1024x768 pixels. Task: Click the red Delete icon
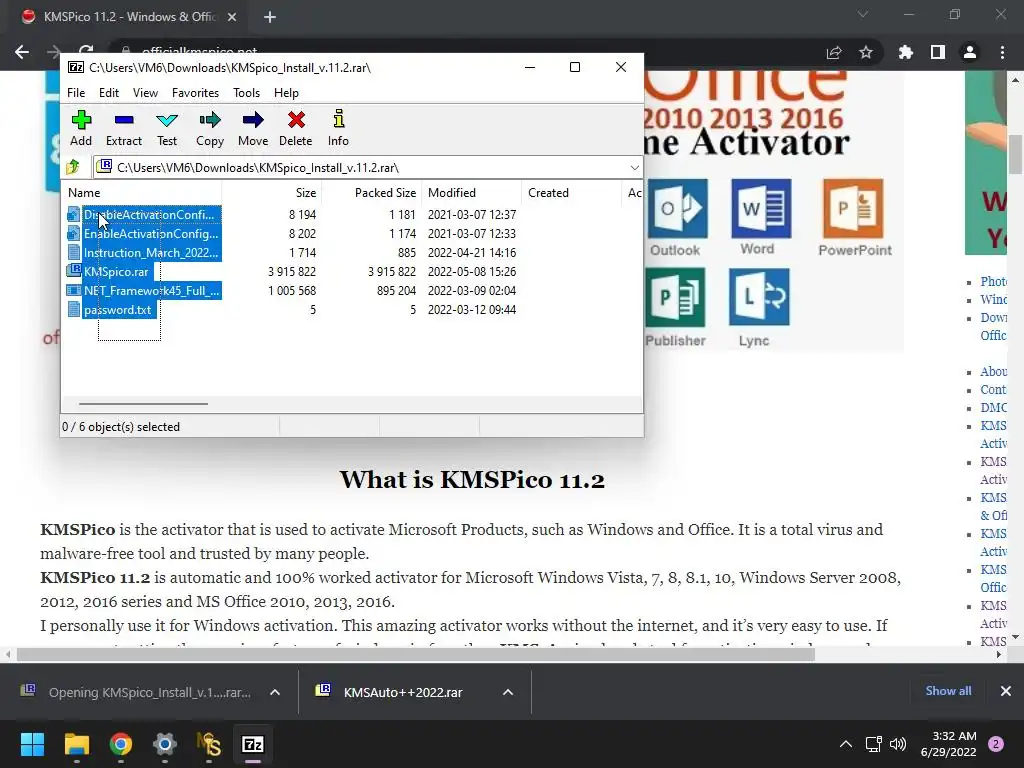(296, 128)
